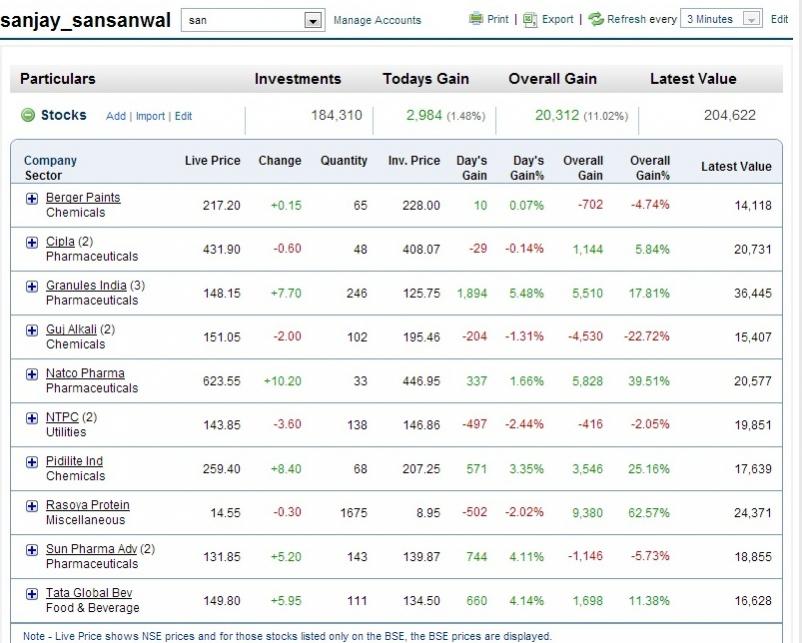
Task: Expand the NTPC row details
Action: pos(32,418)
